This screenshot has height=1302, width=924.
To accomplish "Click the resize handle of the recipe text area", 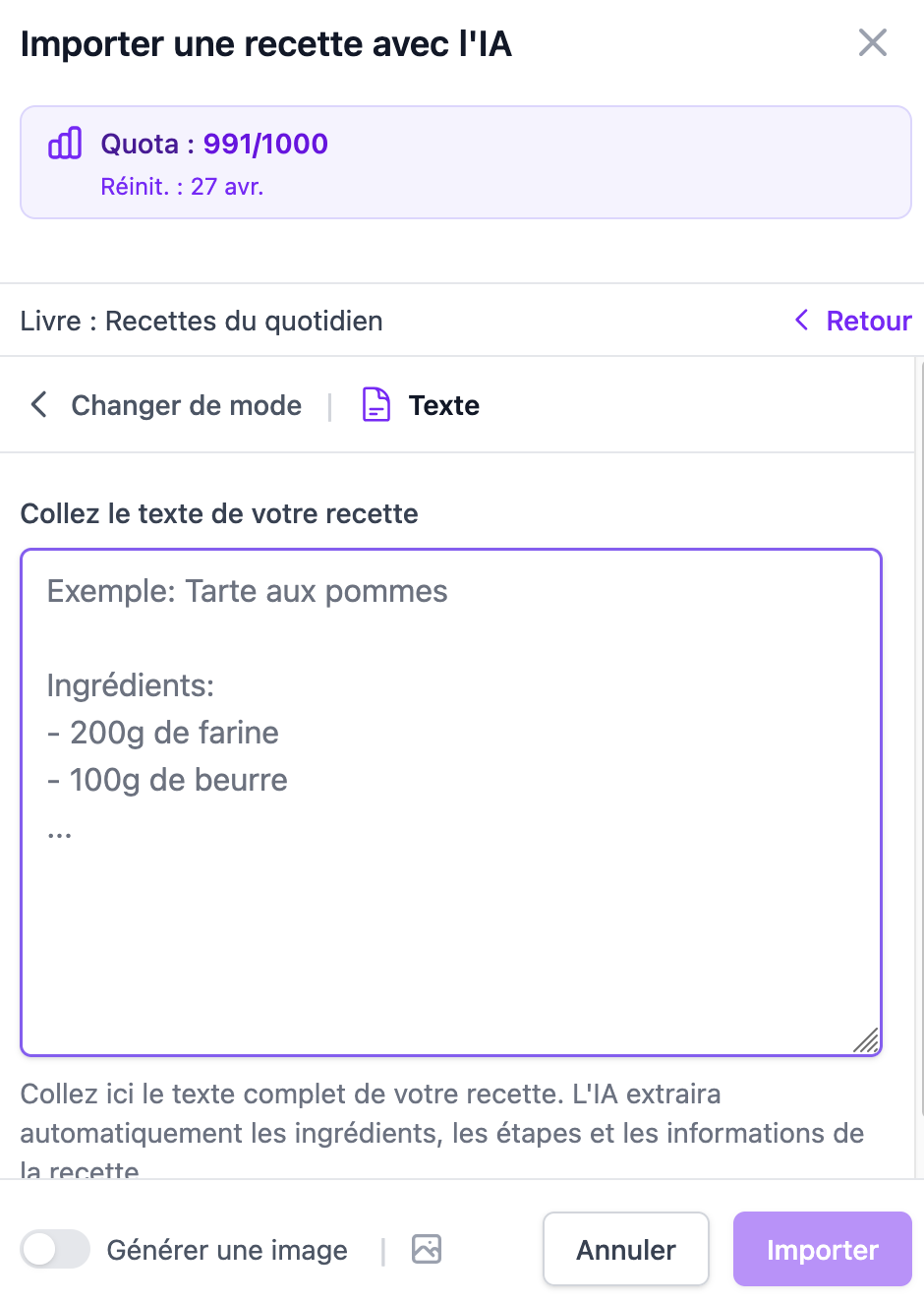I will (x=866, y=1040).
